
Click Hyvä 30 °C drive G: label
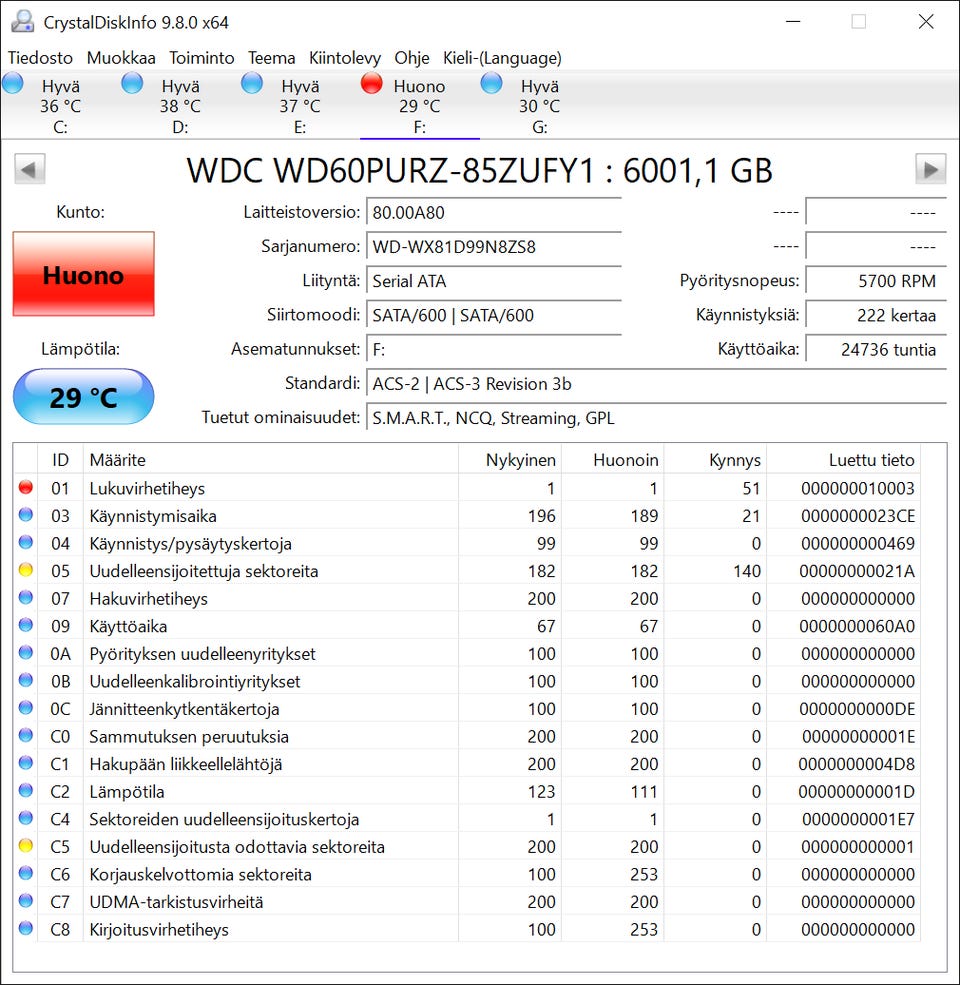540,106
